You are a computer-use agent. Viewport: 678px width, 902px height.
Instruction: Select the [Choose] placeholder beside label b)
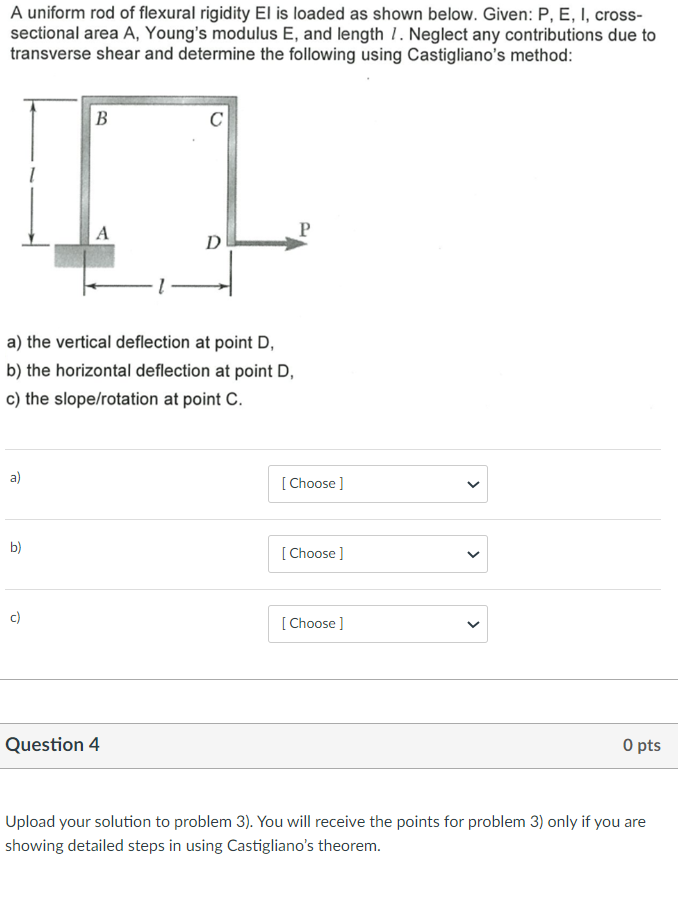[x=312, y=553]
